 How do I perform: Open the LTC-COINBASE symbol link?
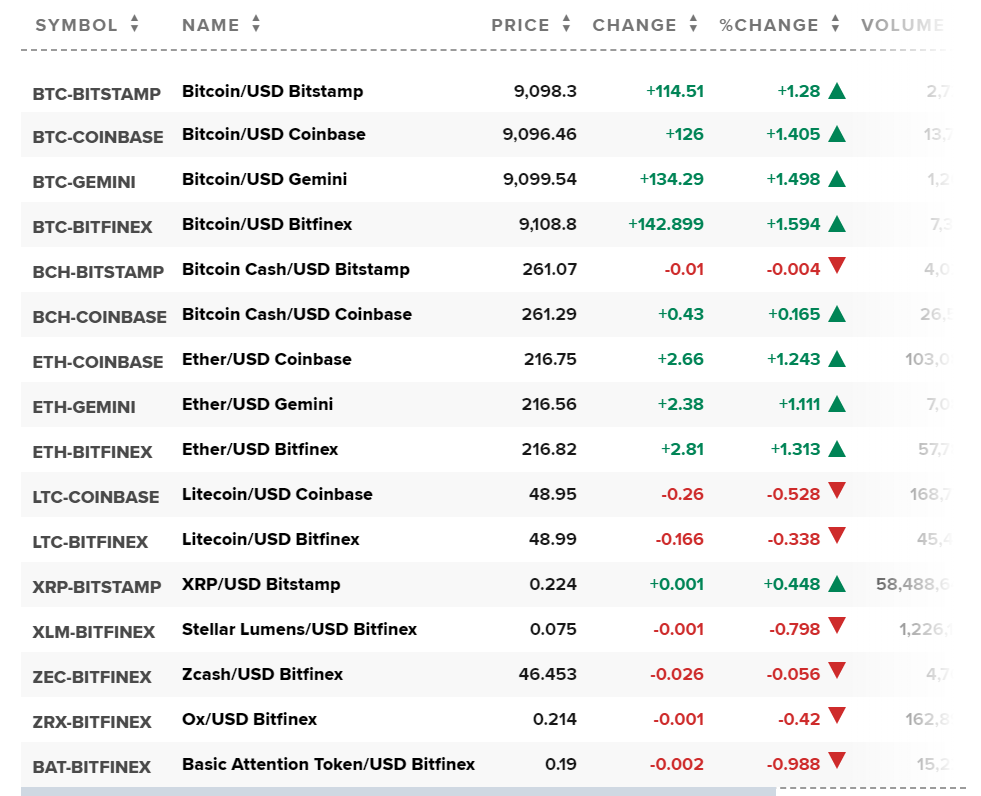tap(96, 498)
